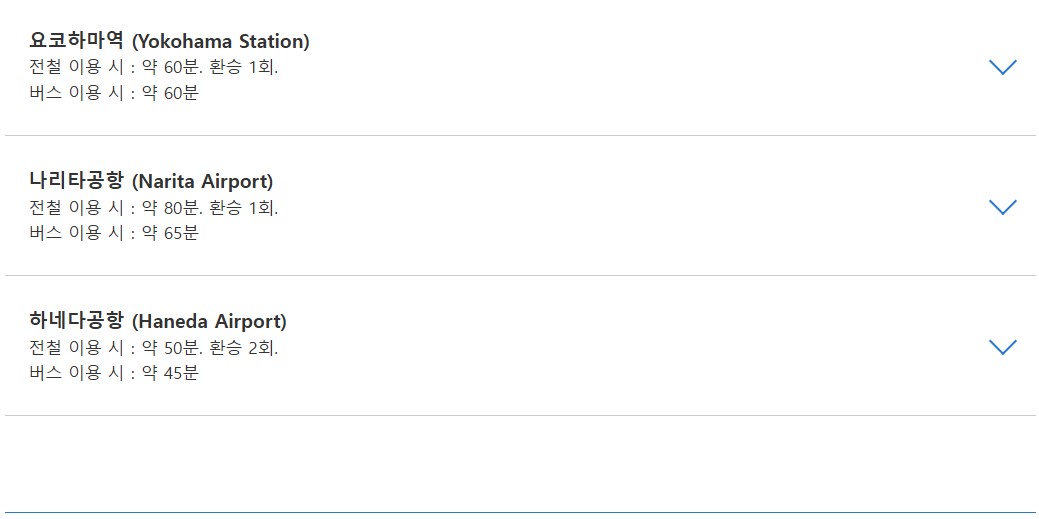Click divider between Narita and Haneda rows
The height and width of the screenshot is (519, 1039).
pyautogui.click(x=520, y=275)
